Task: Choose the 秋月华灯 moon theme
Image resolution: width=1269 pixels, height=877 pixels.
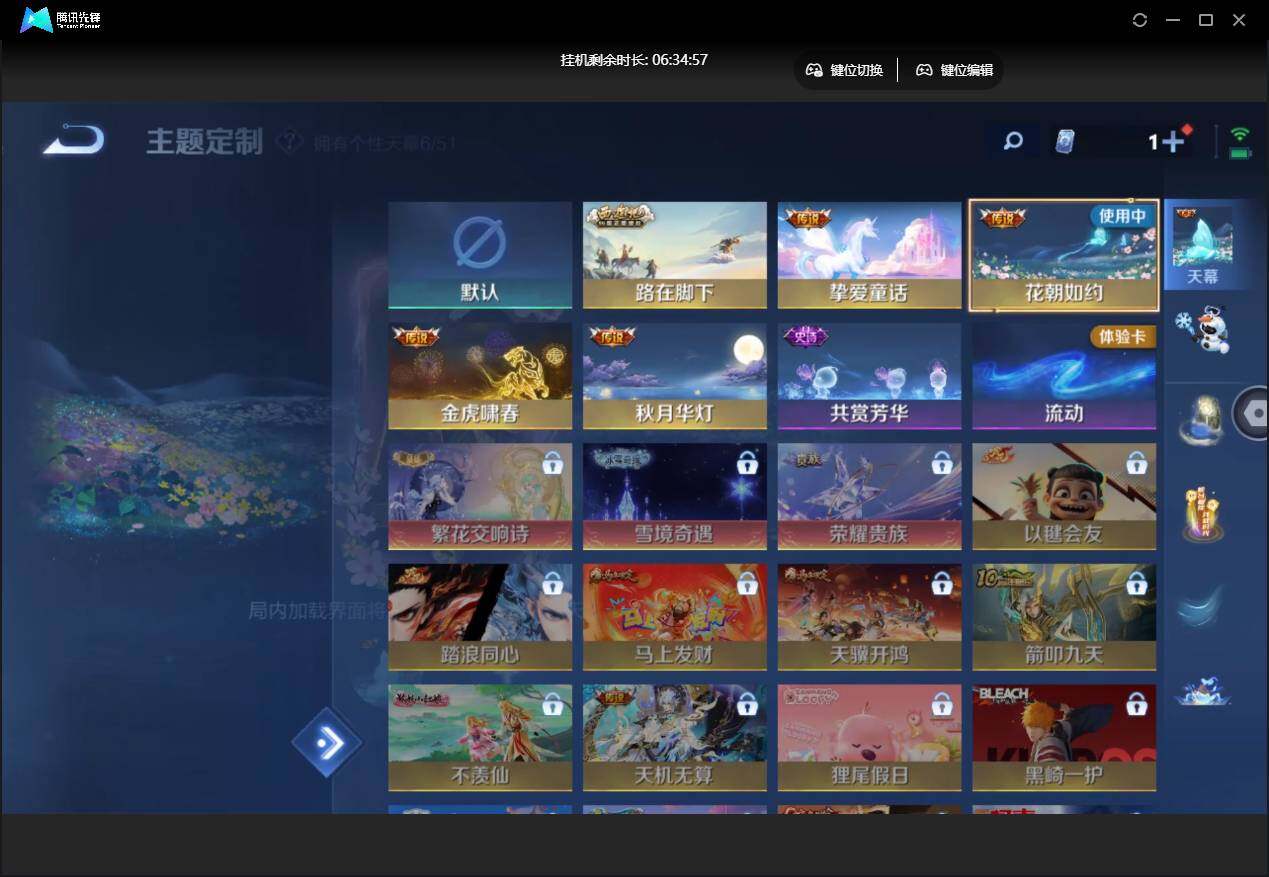Action: click(x=675, y=376)
